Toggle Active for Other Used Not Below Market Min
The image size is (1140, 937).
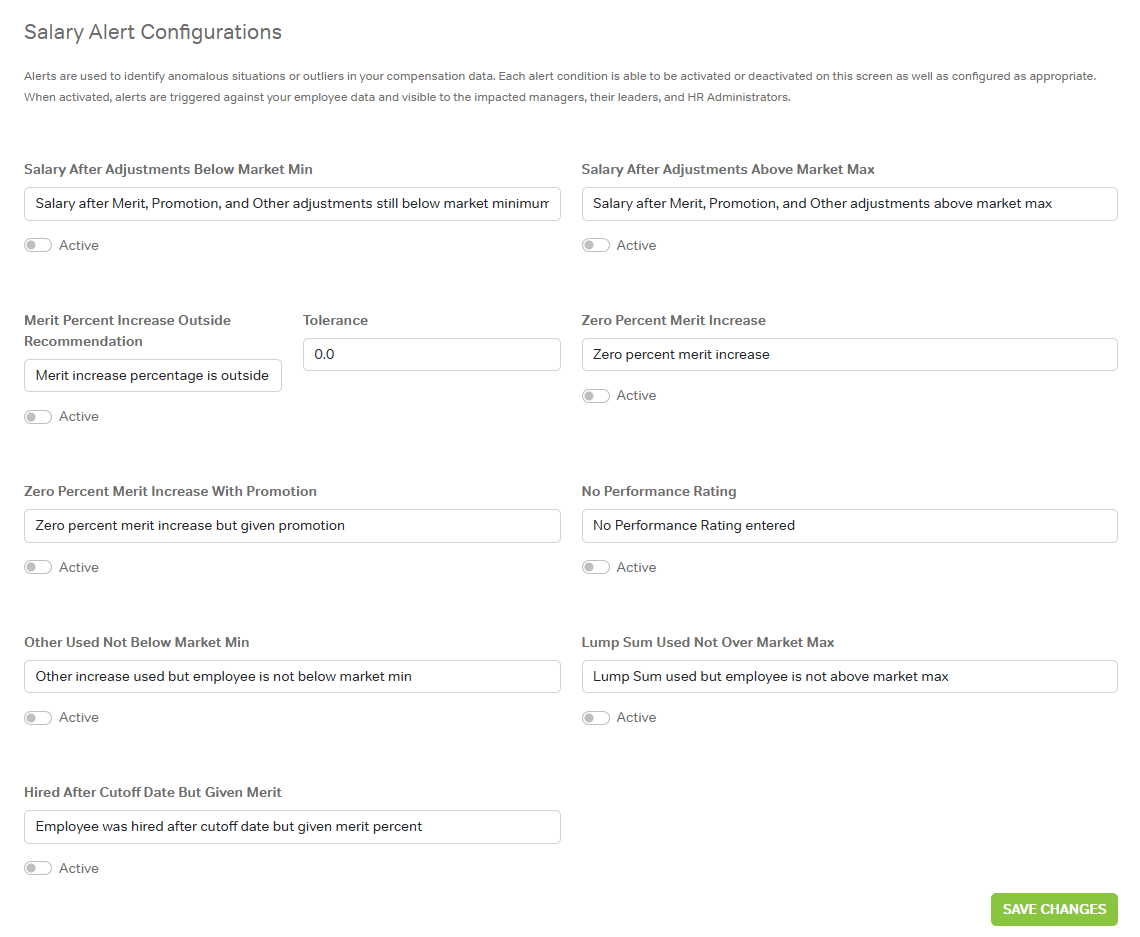(x=38, y=717)
